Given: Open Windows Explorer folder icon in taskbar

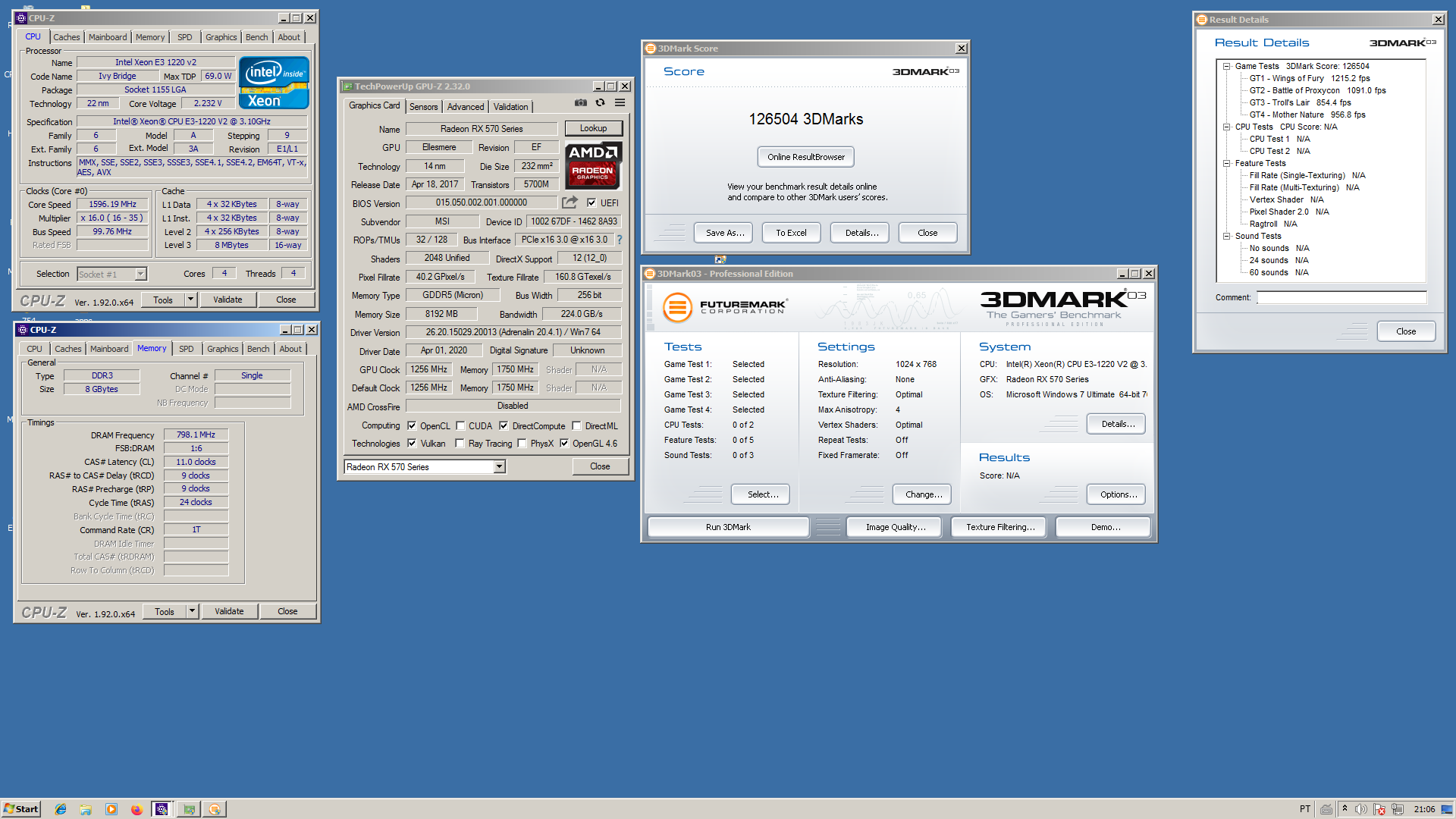Looking at the screenshot, I should [x=86, y=809].
